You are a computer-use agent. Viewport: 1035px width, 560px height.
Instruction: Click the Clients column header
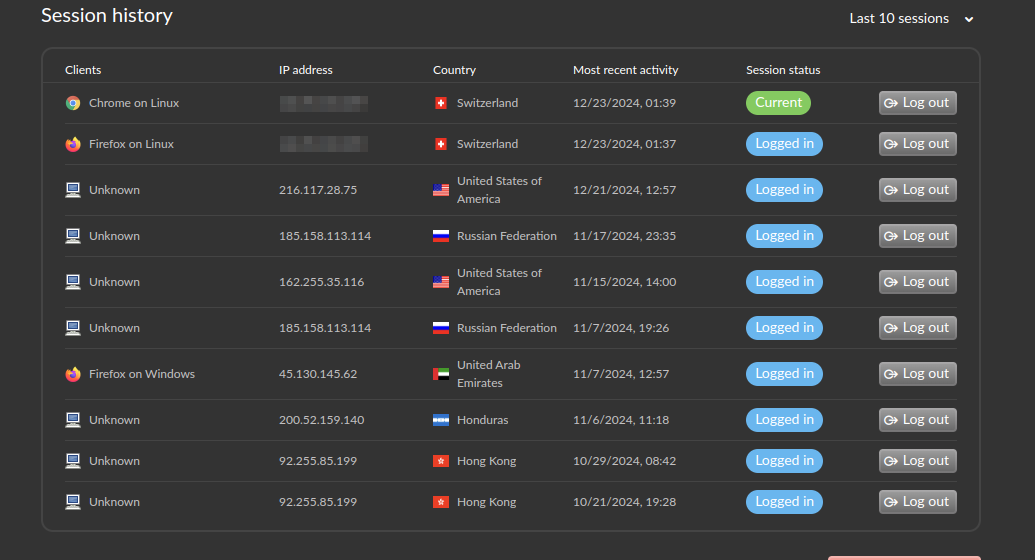click(83, 70)
